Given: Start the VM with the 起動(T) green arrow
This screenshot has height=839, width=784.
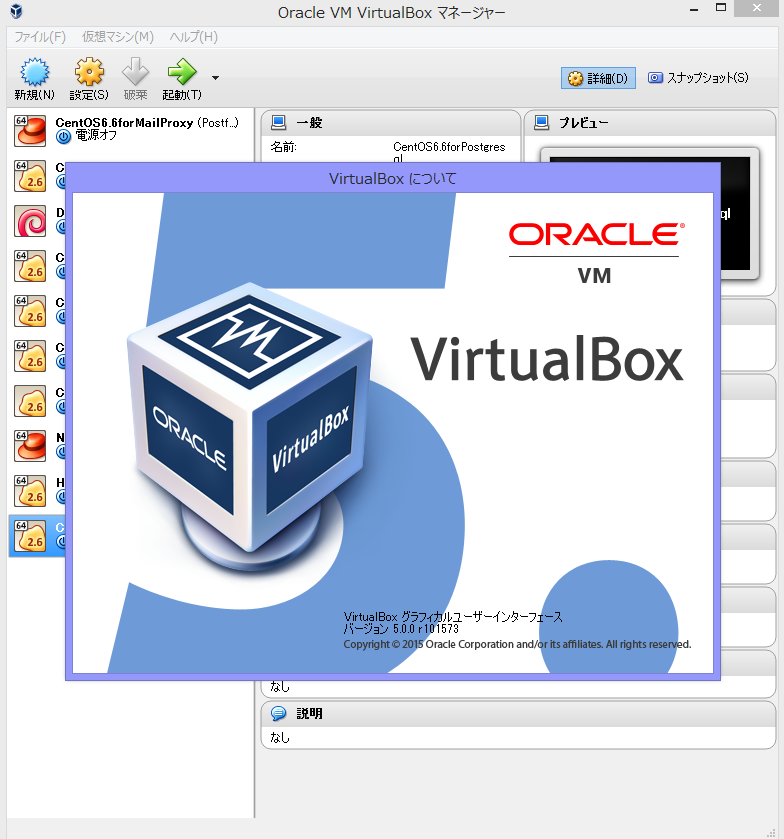Looking at the screenshot, I should 182,72.
